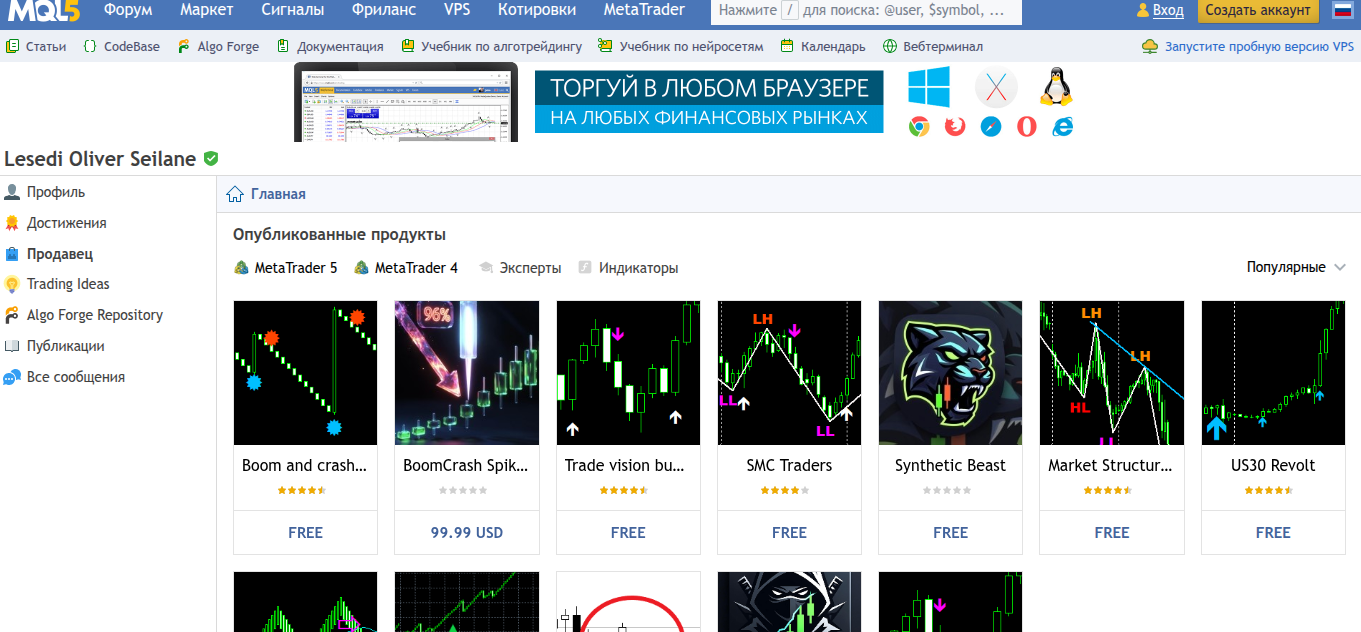Filter products by Эксперты
Viewport: 1361px width, 632px height.
pos(520,268)
